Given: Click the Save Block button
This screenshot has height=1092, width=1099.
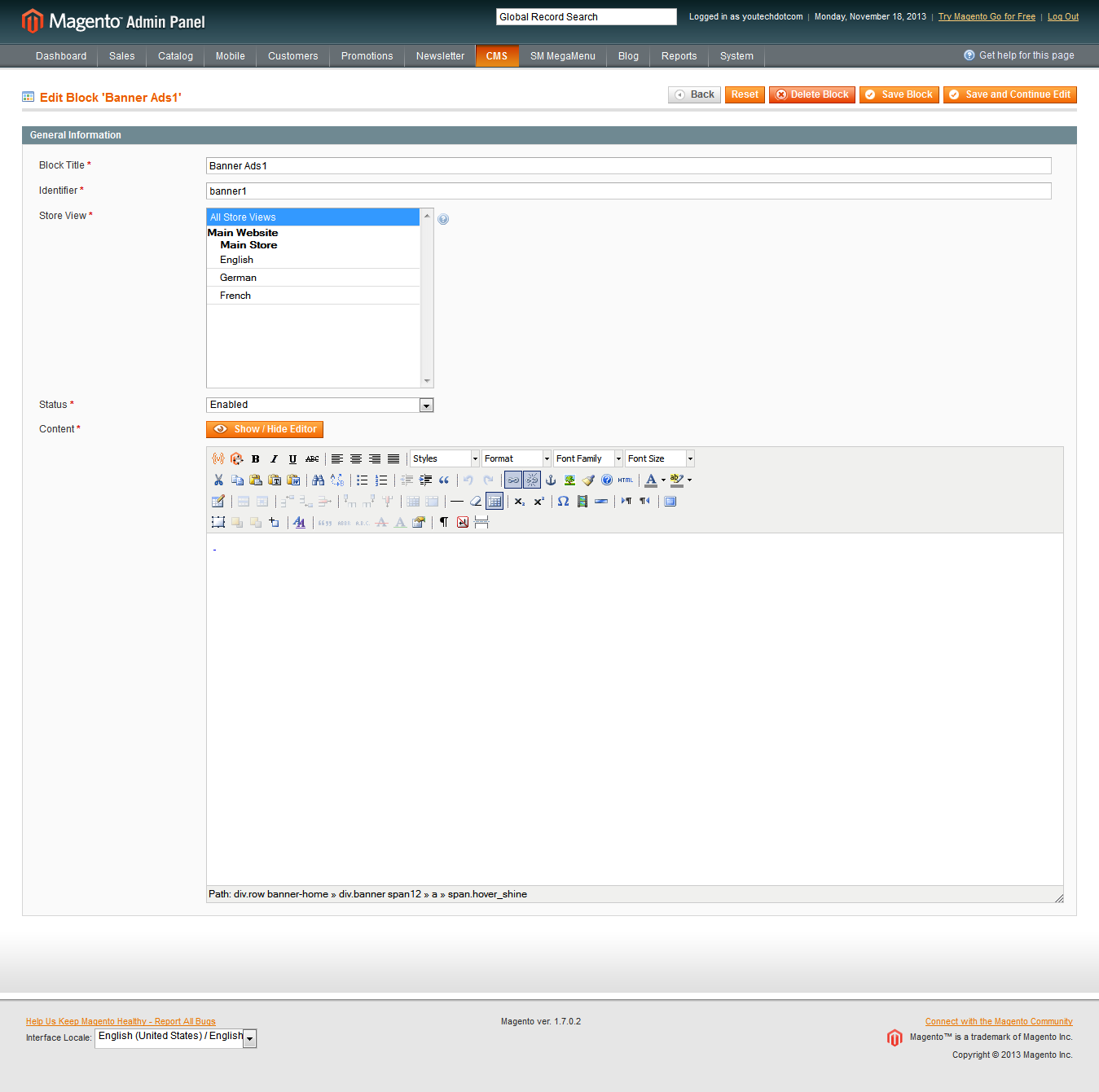Looking at the screenshot, I should tap(899, 94).
